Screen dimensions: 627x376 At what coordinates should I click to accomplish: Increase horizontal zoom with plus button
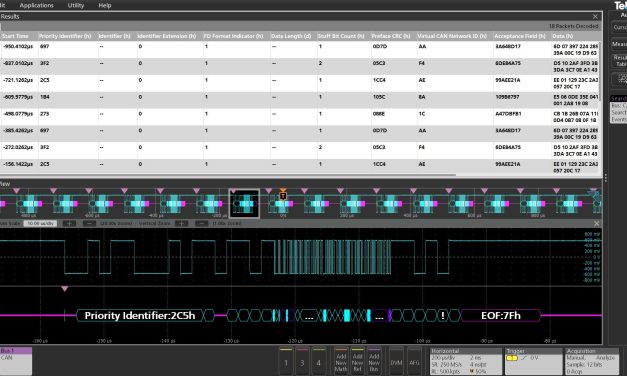69,223
